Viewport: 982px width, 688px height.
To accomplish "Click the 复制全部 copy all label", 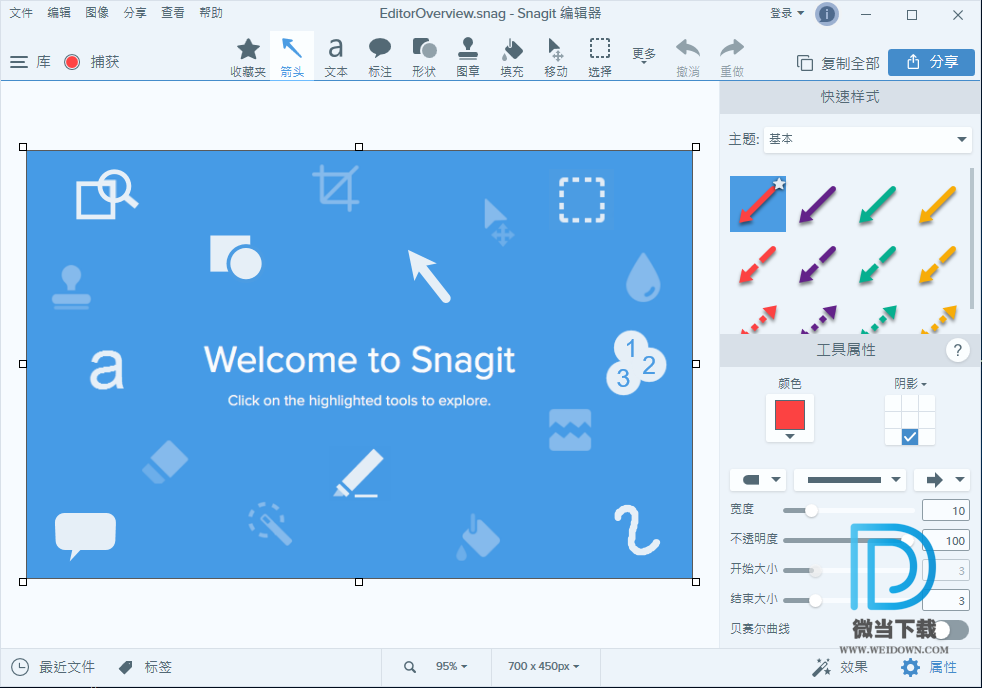I will (850, 63).
